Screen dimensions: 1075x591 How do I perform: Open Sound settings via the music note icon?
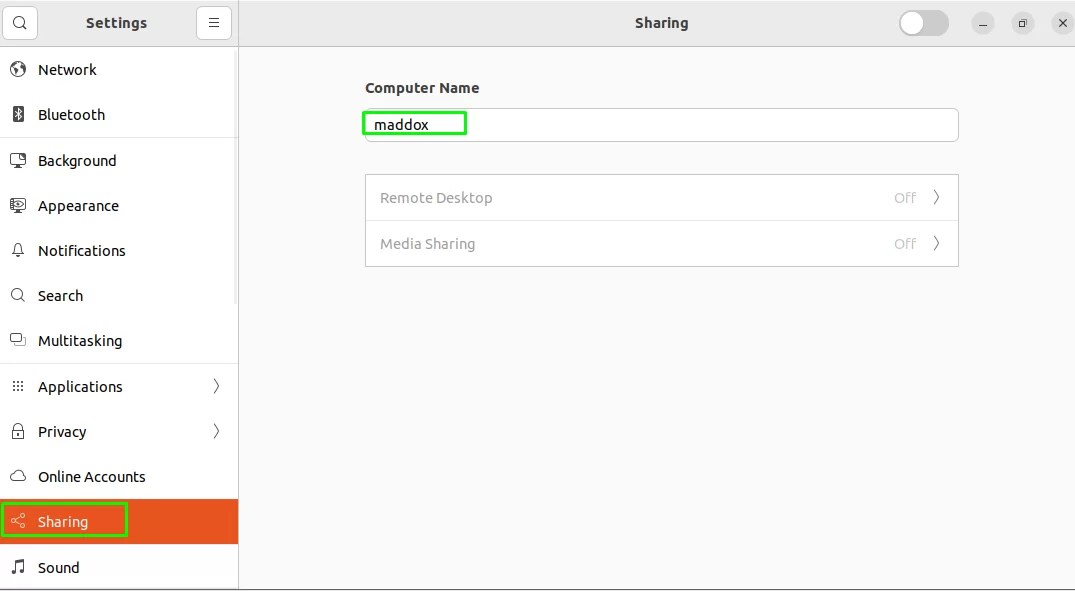coord(17,567)
